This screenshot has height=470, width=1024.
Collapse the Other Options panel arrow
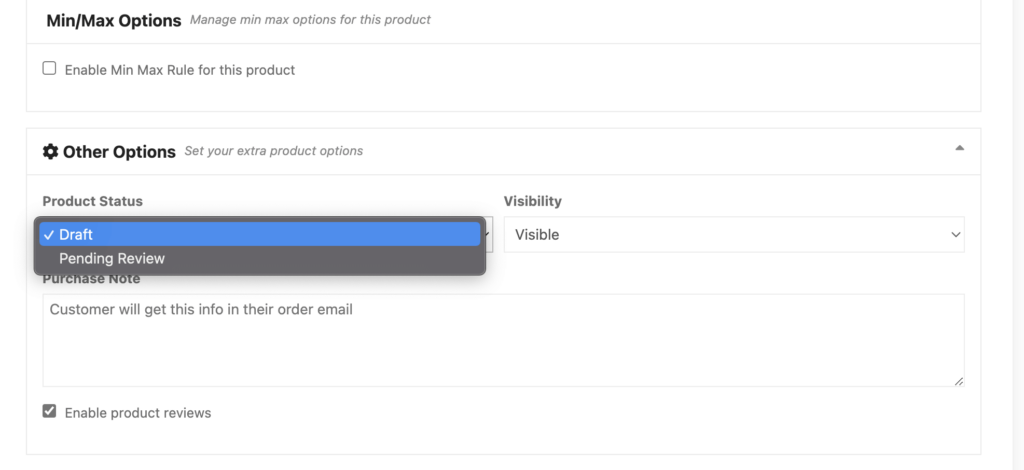pyautogui.click(x=959, y=148)
